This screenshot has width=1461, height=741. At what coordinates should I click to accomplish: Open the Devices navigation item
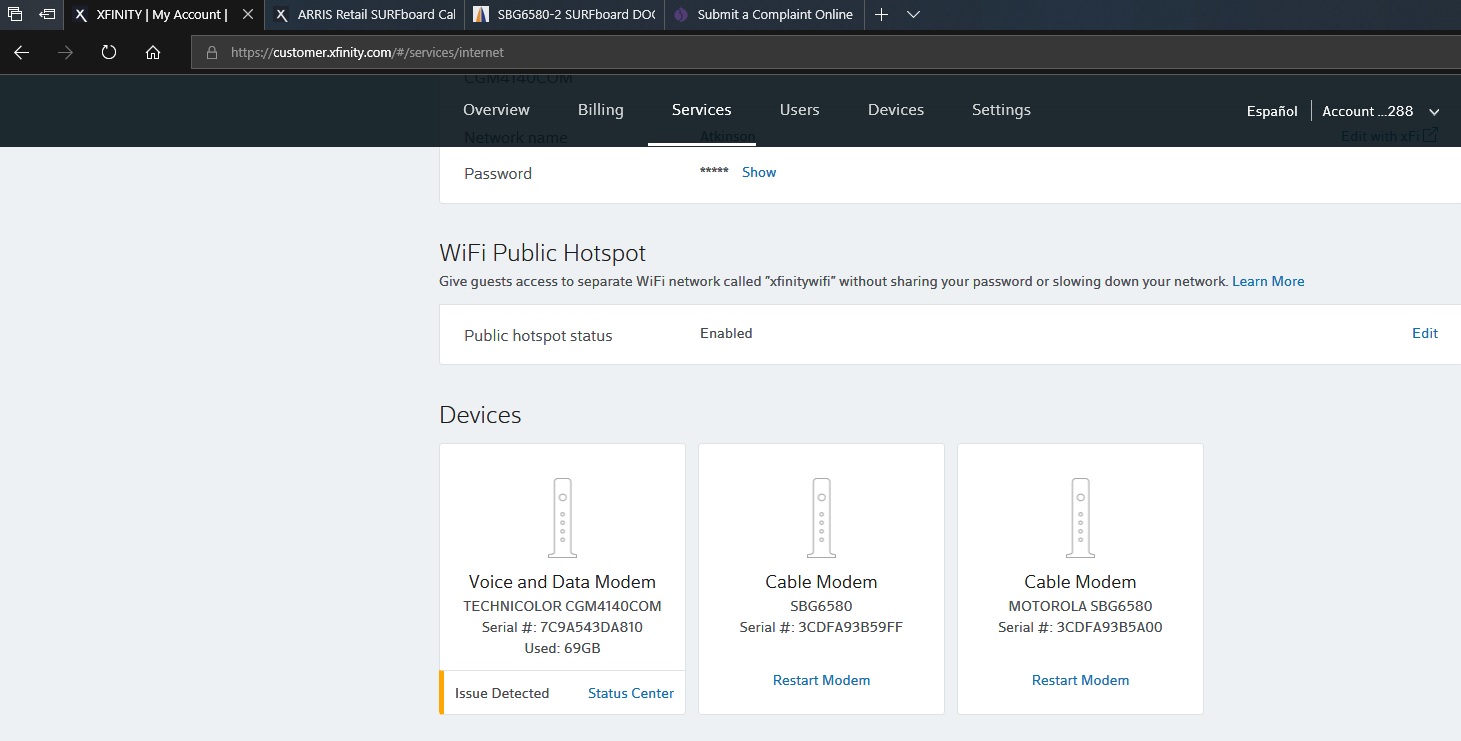point(895,110)
